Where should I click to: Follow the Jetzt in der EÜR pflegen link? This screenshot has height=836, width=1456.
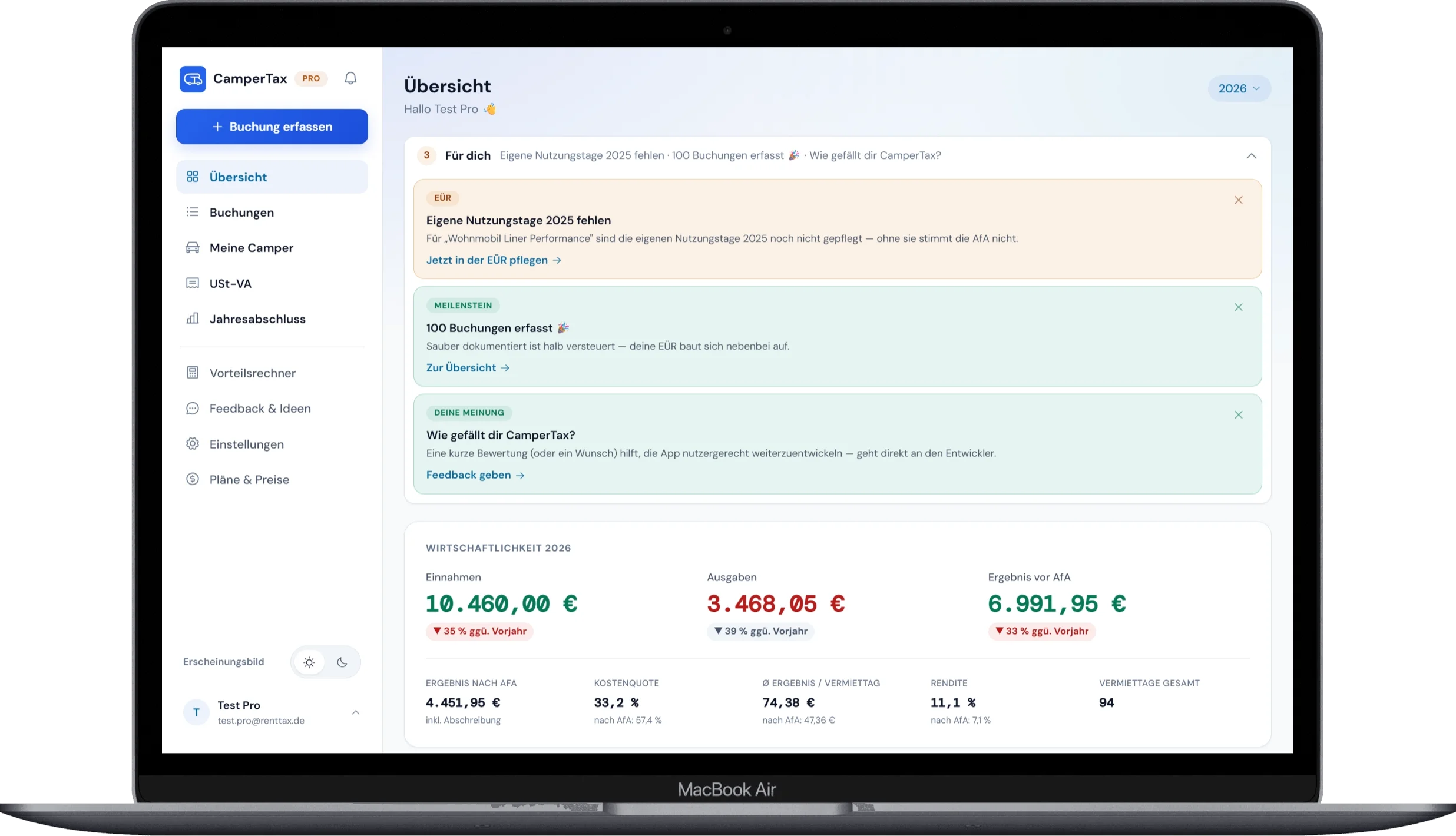[494, 260]
